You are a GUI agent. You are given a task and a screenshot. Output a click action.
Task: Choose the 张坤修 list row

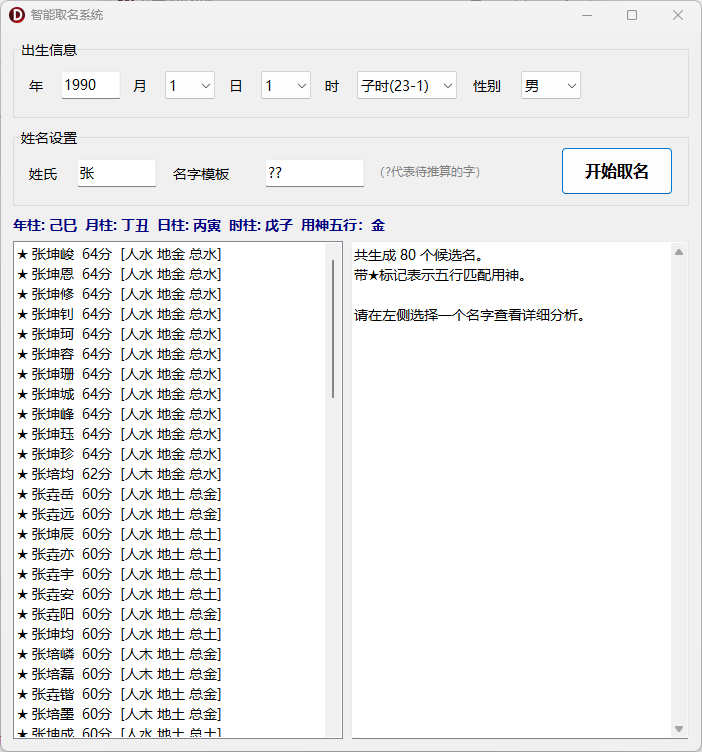170,294
